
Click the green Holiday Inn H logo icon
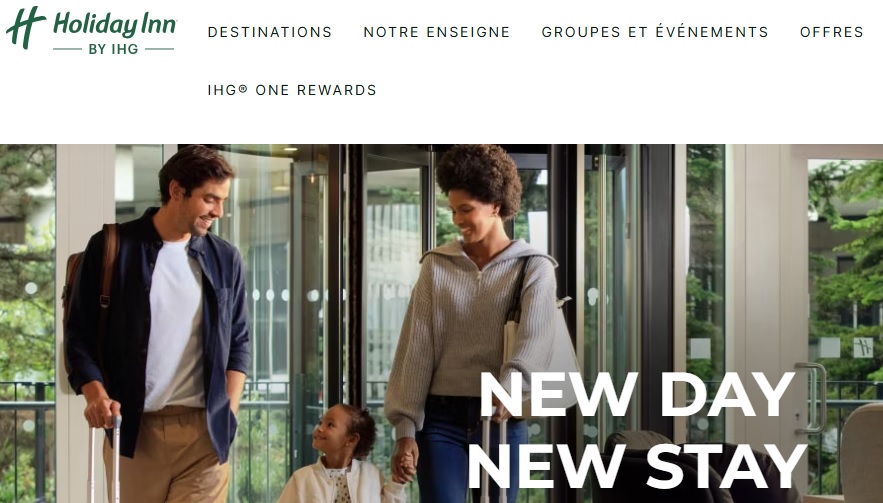pyautogui.click(x=26, y=28)
